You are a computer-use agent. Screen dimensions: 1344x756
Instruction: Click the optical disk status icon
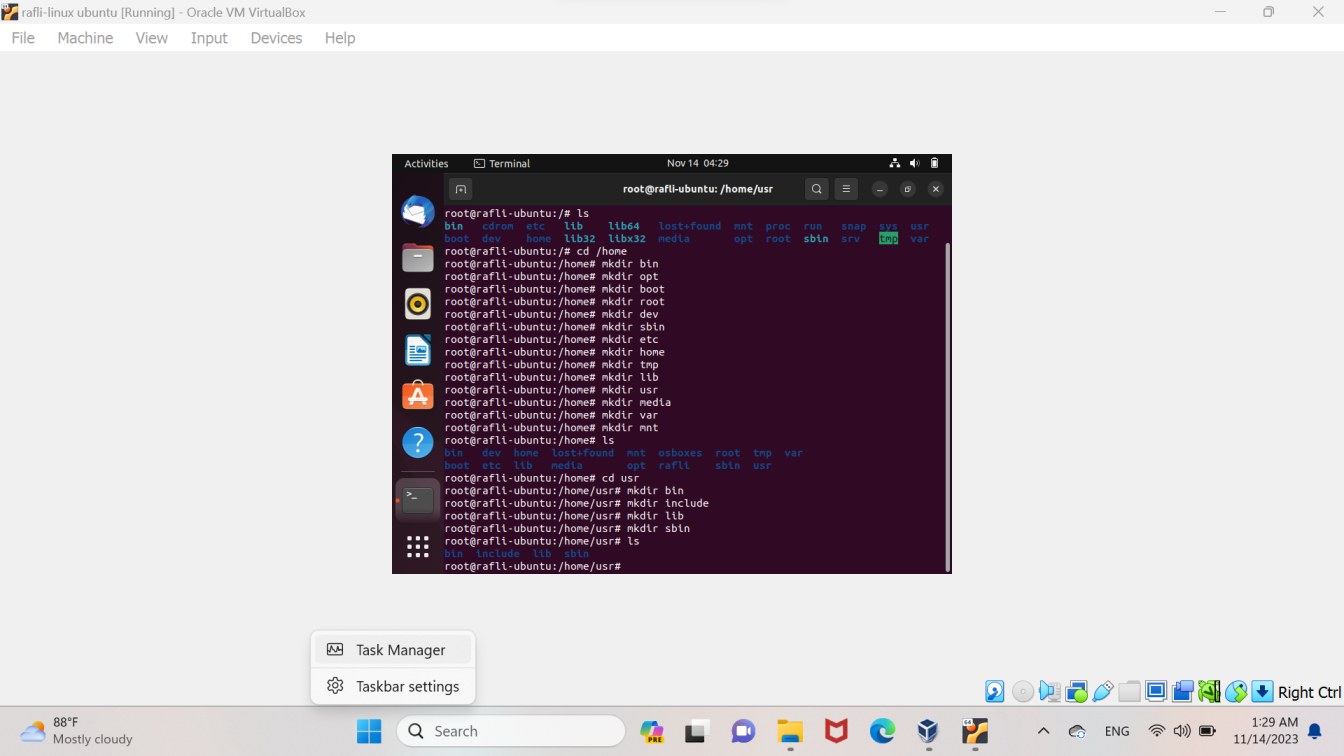point(1022,691)
